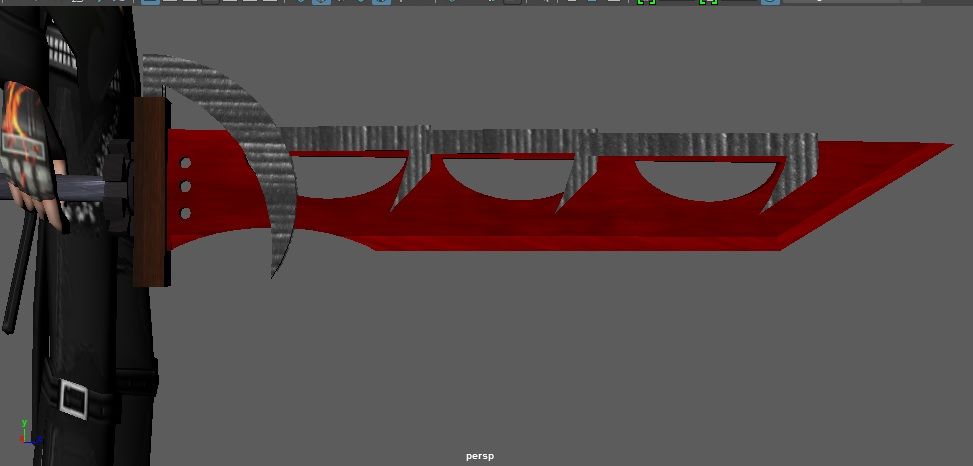973x466 pixels.
Task: Select the brown wooden hilt block
Action: point(151,191)
